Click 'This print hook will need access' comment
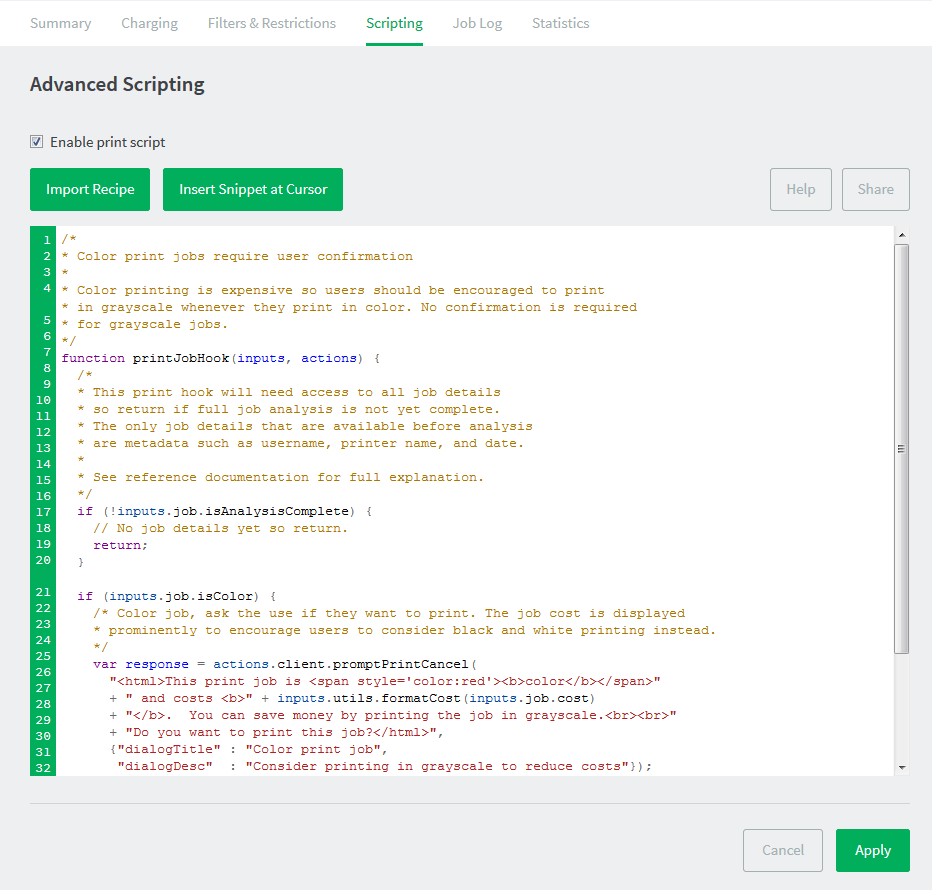This screenshot has height=890, width=932. coord(289,392)
